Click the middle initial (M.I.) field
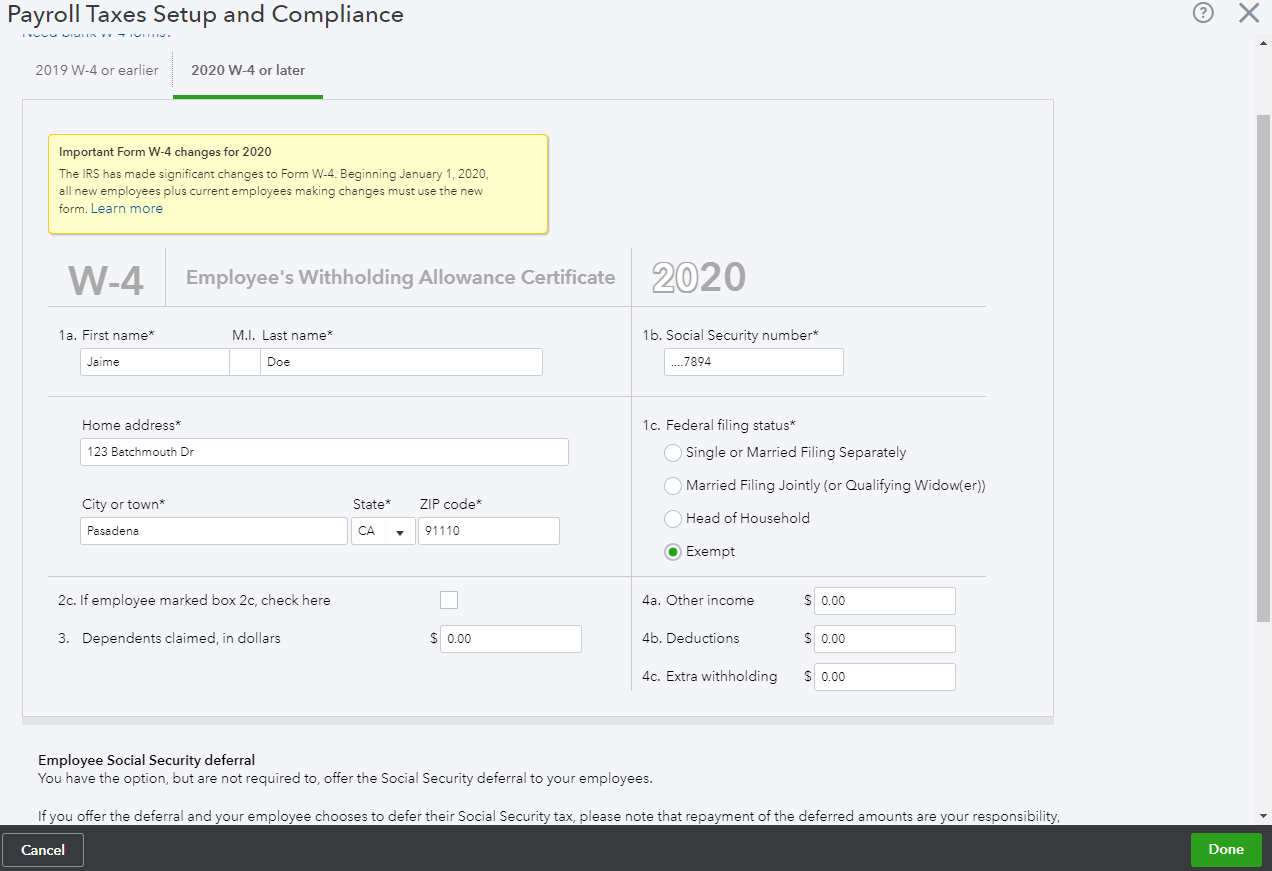 [x=245, y=362]
